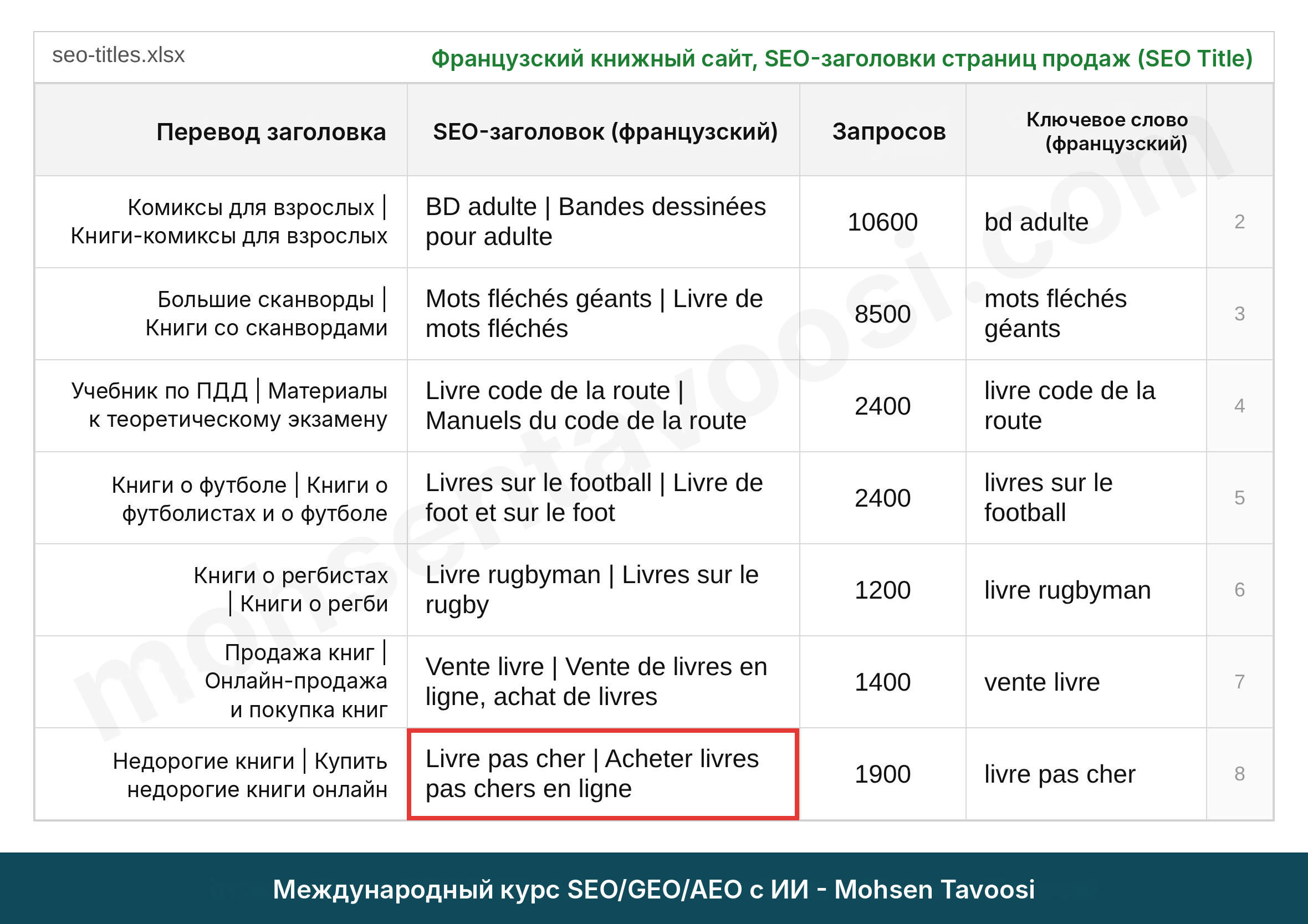Viewport: 1308px width, 924px height.
Task: Select cell 'Livre rugbyman | Livres sur le rugby'
Action: [x=604, y=590]
